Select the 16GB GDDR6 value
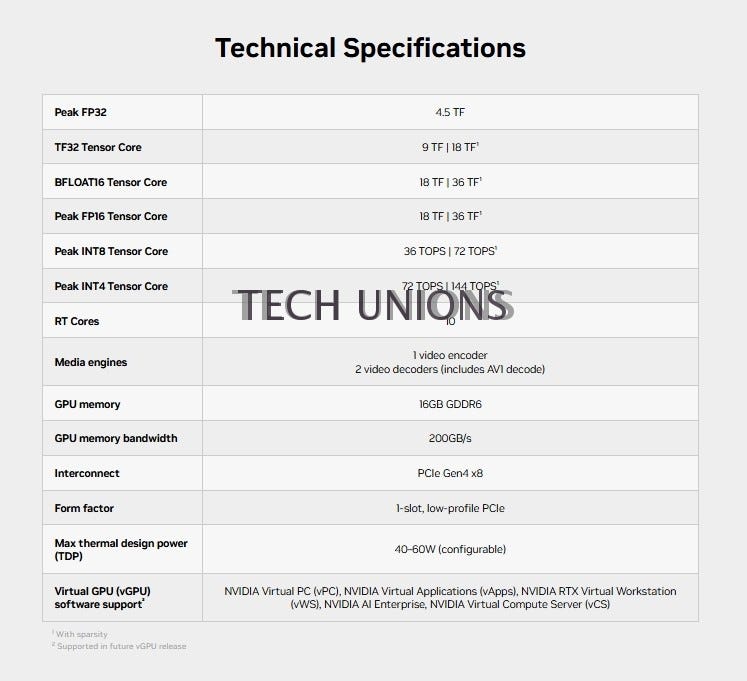 pos(450,404)
